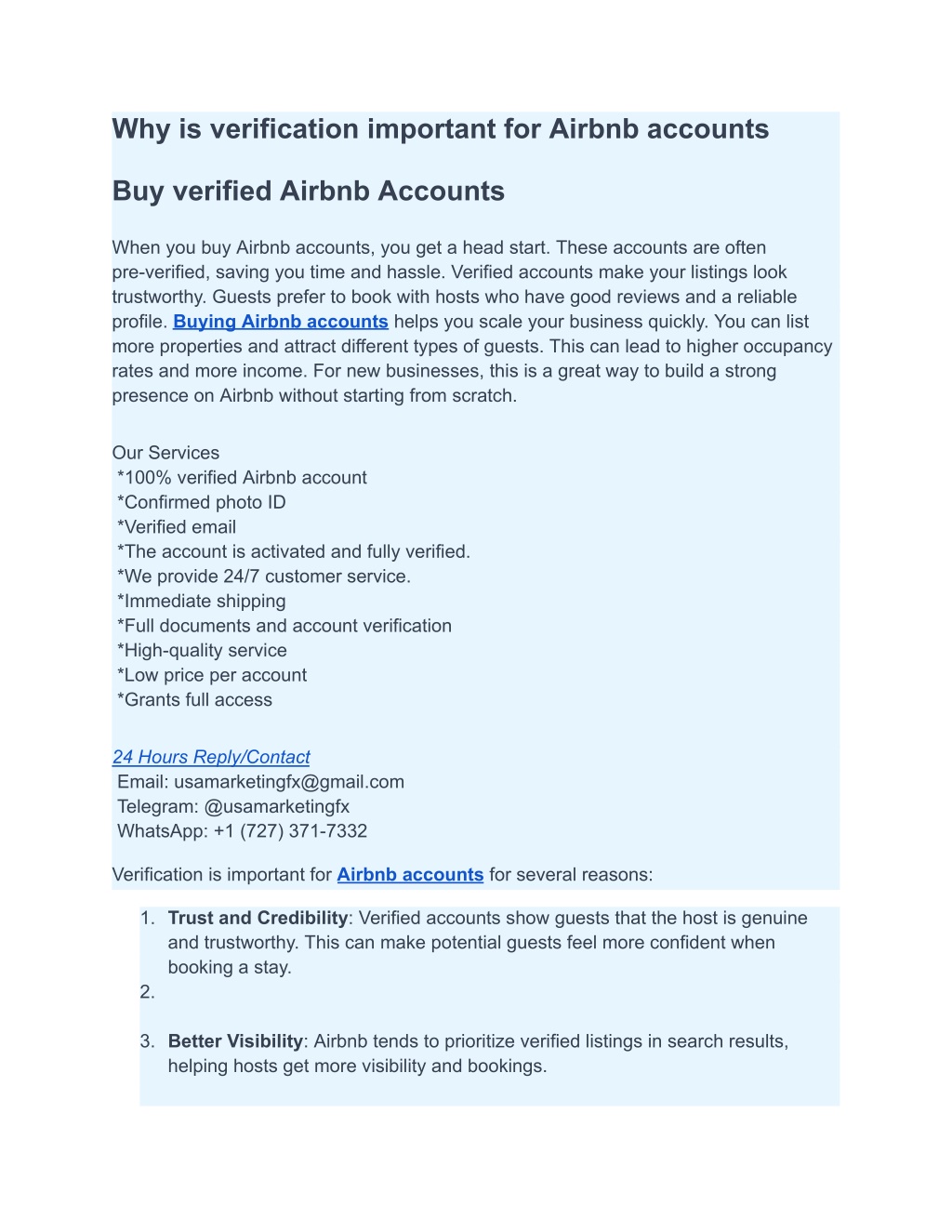Click the empty list item number 2
952x1232 pixels.
(147, 992)
